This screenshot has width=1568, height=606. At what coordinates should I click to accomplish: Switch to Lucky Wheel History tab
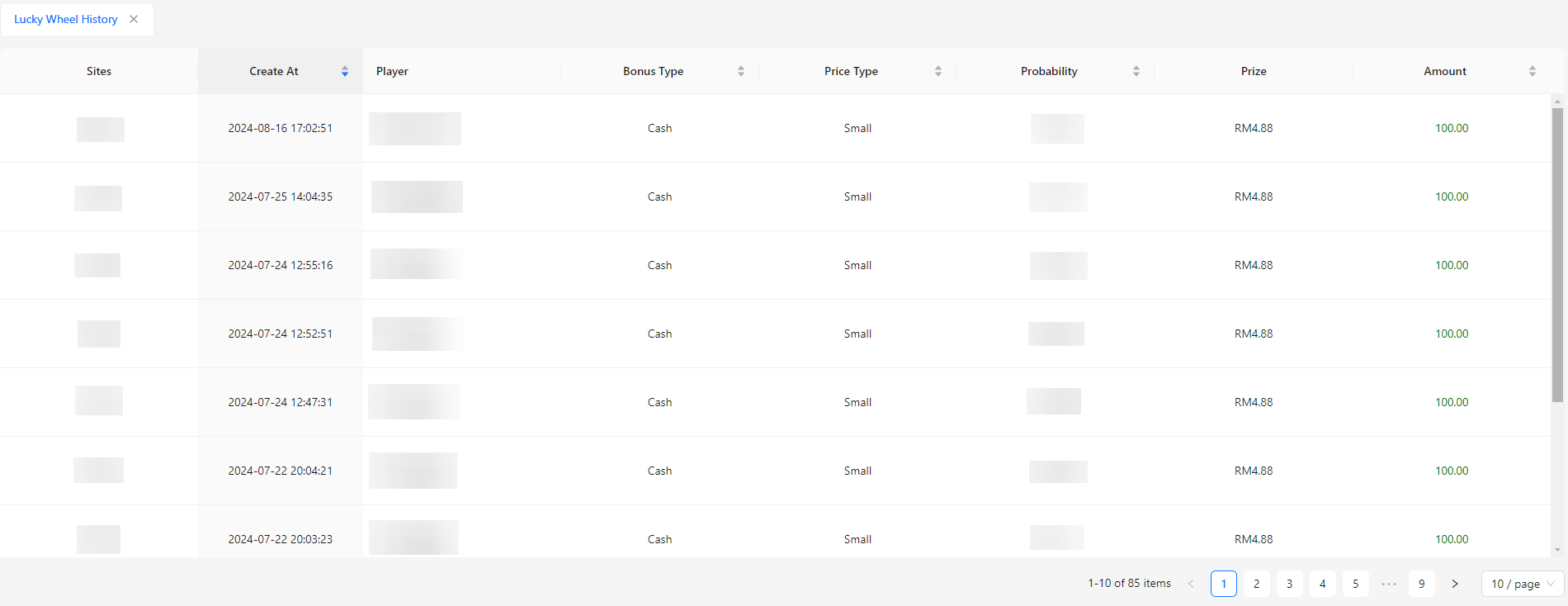point(66,19)
